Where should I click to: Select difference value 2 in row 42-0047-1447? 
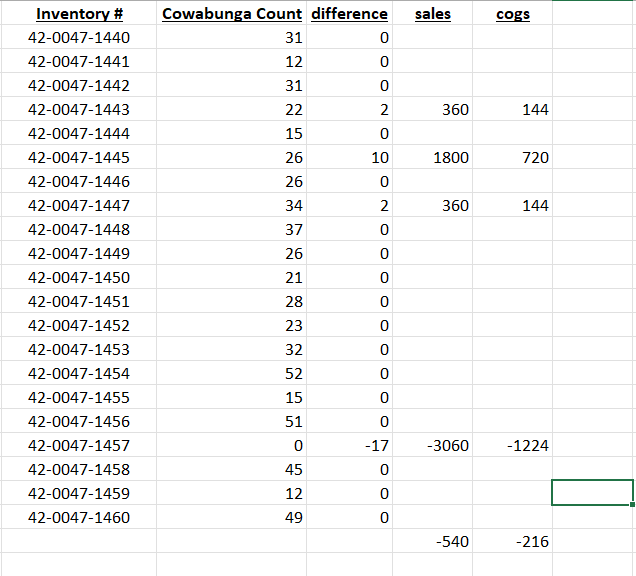pyautogui.click(x=349, y=205)
